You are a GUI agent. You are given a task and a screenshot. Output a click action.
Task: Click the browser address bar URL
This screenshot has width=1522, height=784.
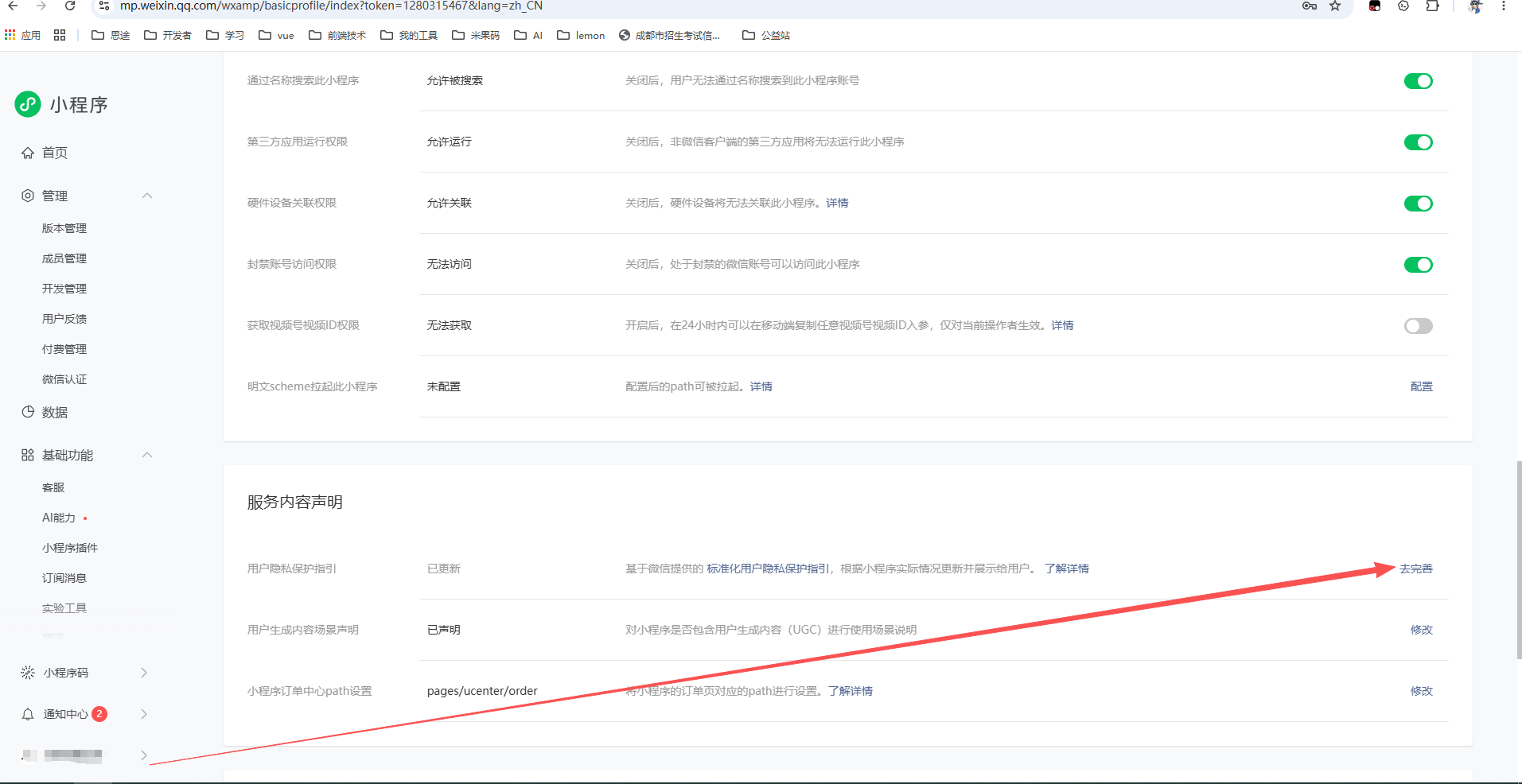coord(331,6)
